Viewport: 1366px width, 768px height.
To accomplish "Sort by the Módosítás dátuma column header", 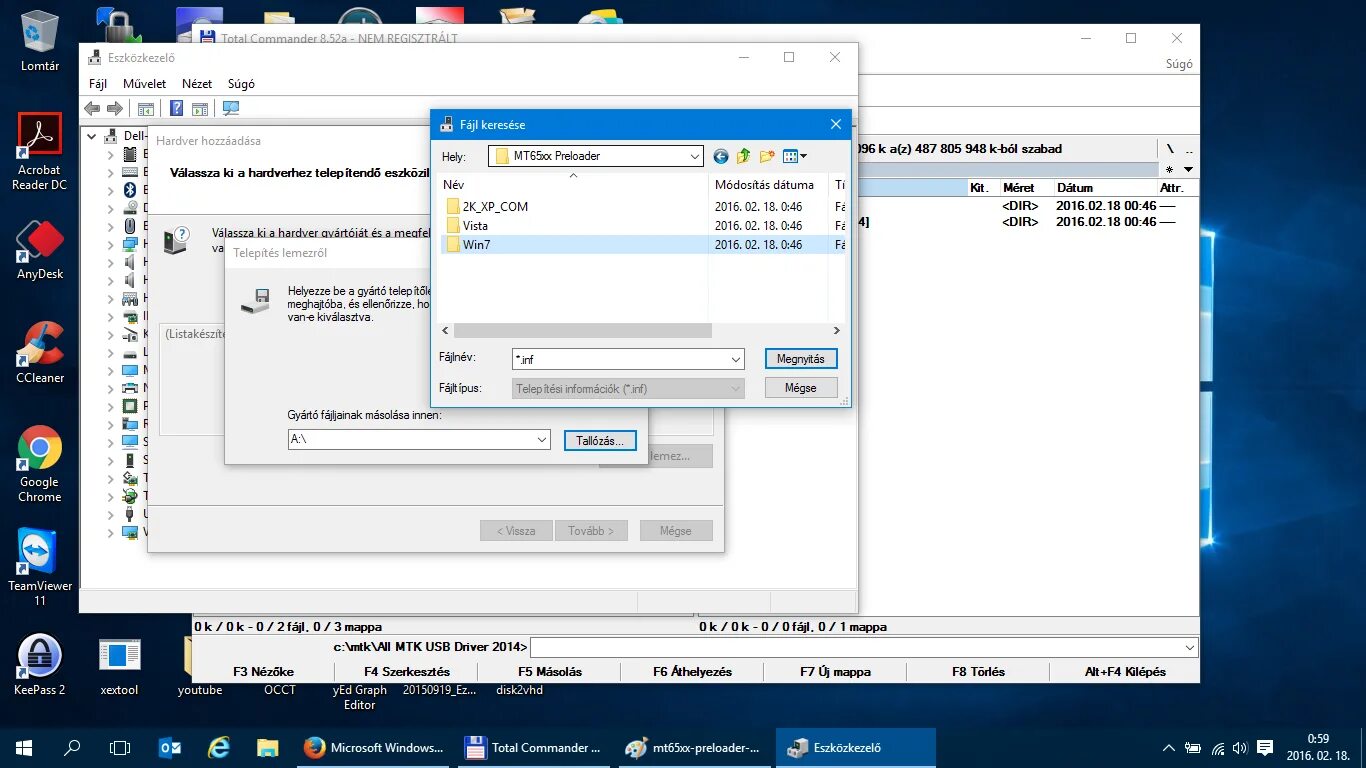I will click(x=766, y=185).
